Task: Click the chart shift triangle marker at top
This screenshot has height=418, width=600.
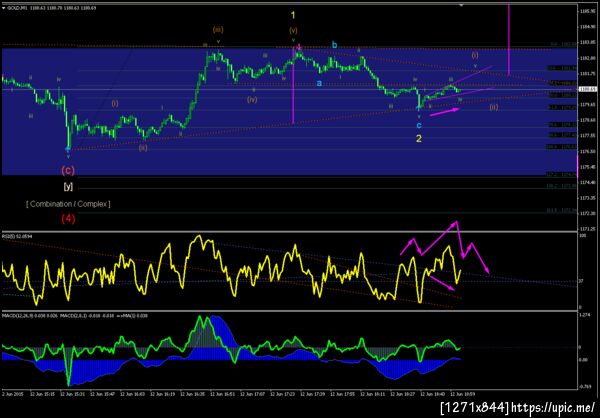Action: click(x=461, y=5)
